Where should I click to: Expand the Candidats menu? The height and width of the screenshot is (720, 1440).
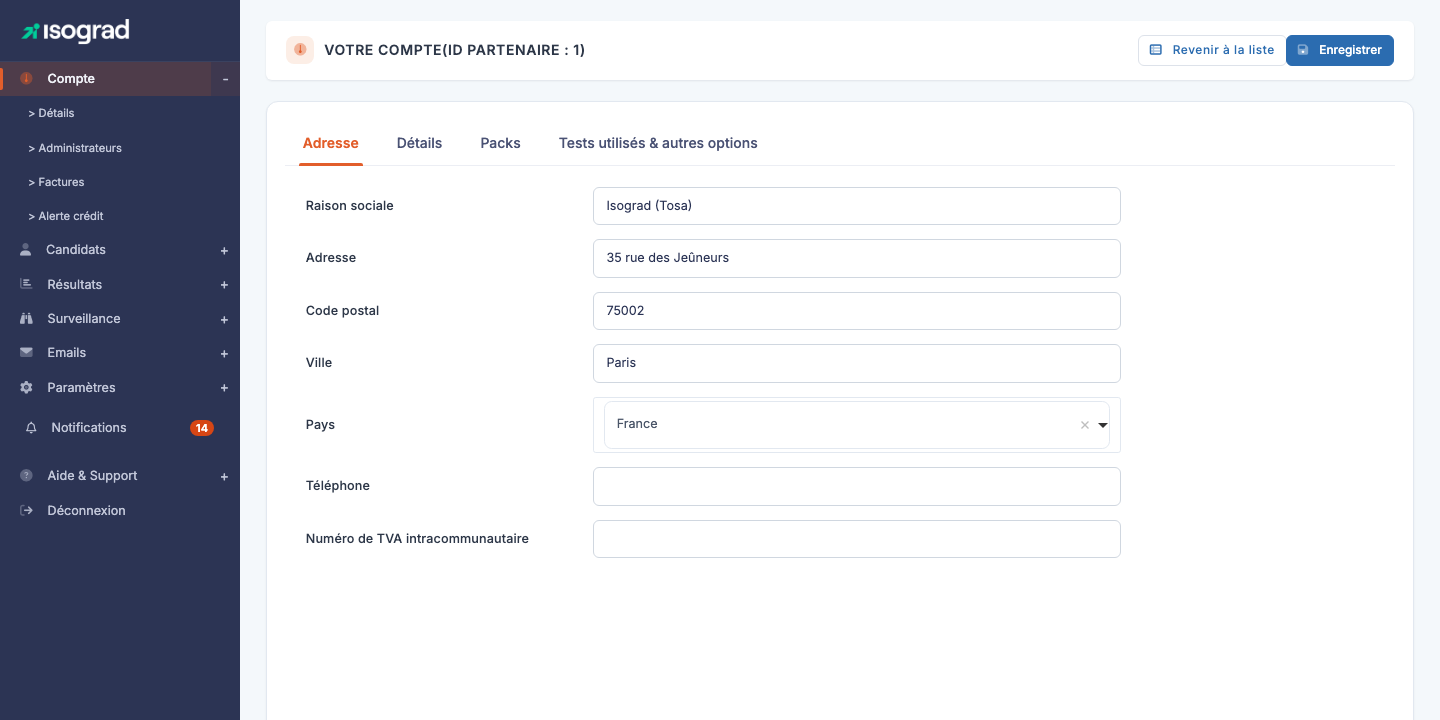coord(224,251)
